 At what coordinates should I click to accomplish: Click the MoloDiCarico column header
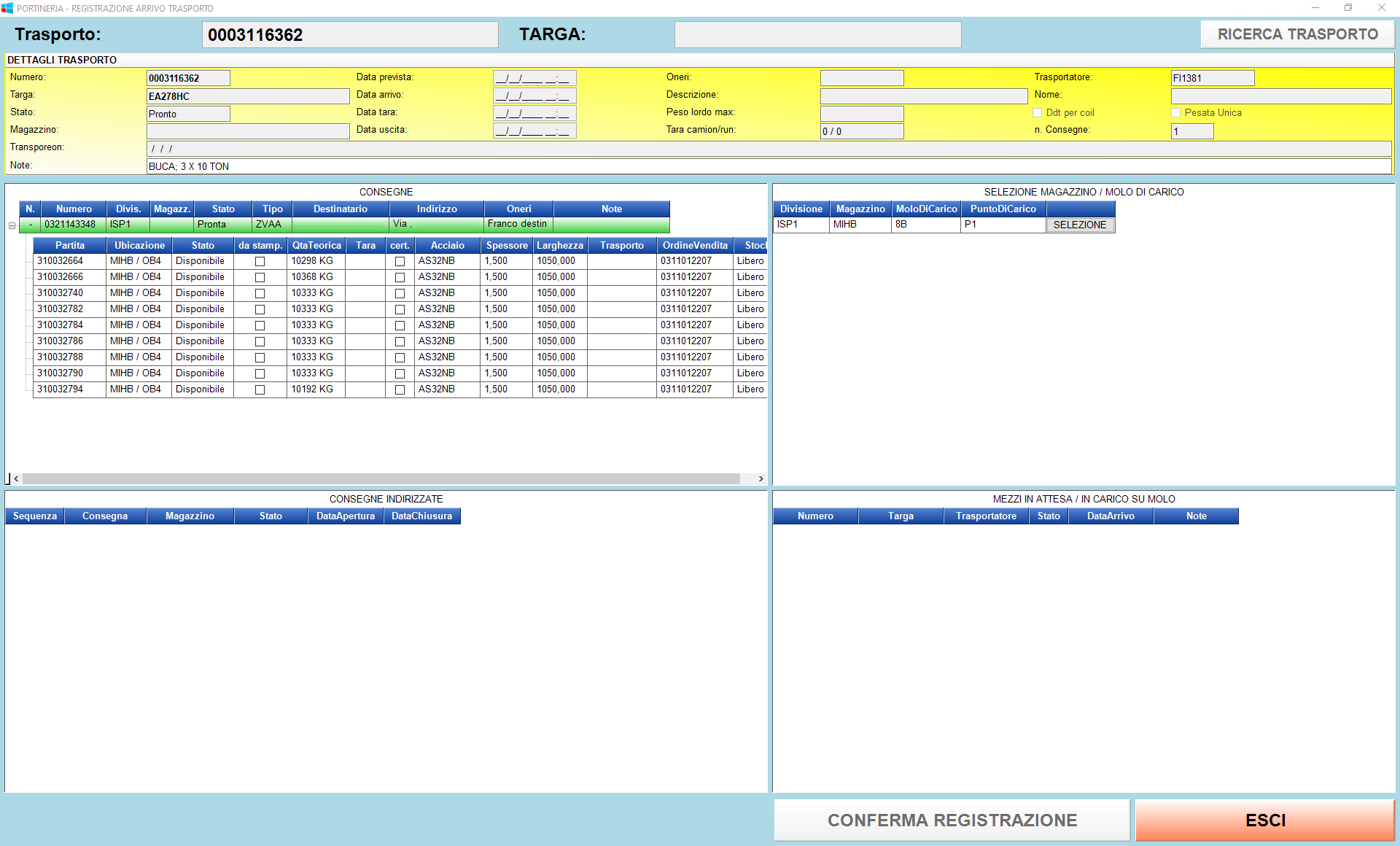point(926,209)
